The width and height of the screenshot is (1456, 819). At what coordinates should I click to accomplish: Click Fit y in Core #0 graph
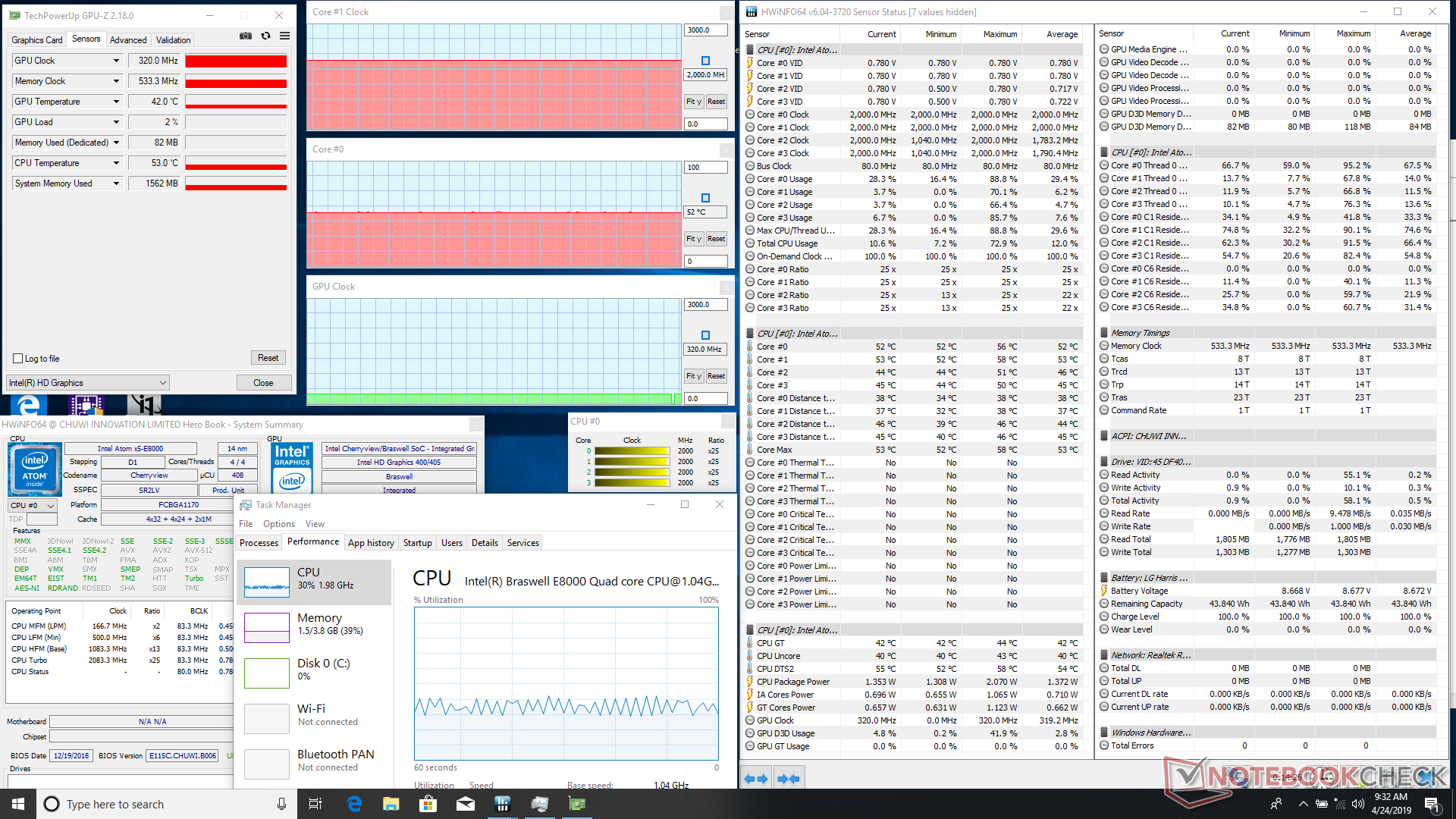point(693,239)
